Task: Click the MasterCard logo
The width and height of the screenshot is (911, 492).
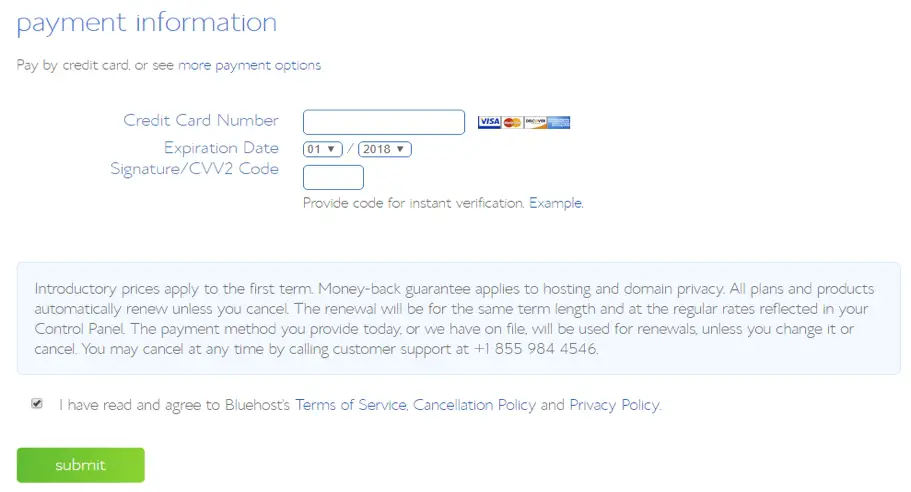Action: pyautogui.click(x=512, y=122)
